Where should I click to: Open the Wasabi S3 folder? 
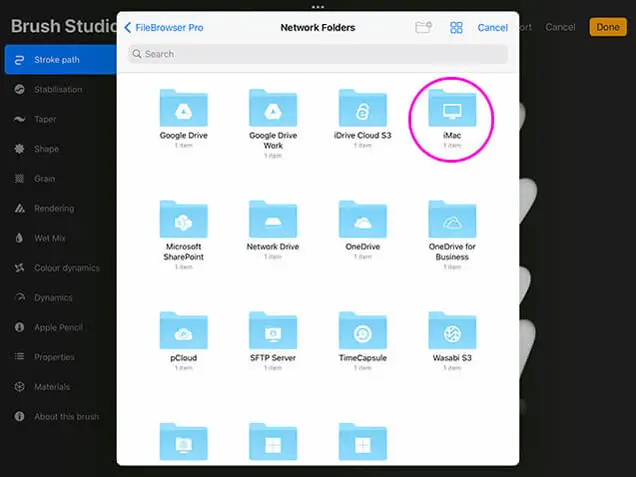coord(452,331)
